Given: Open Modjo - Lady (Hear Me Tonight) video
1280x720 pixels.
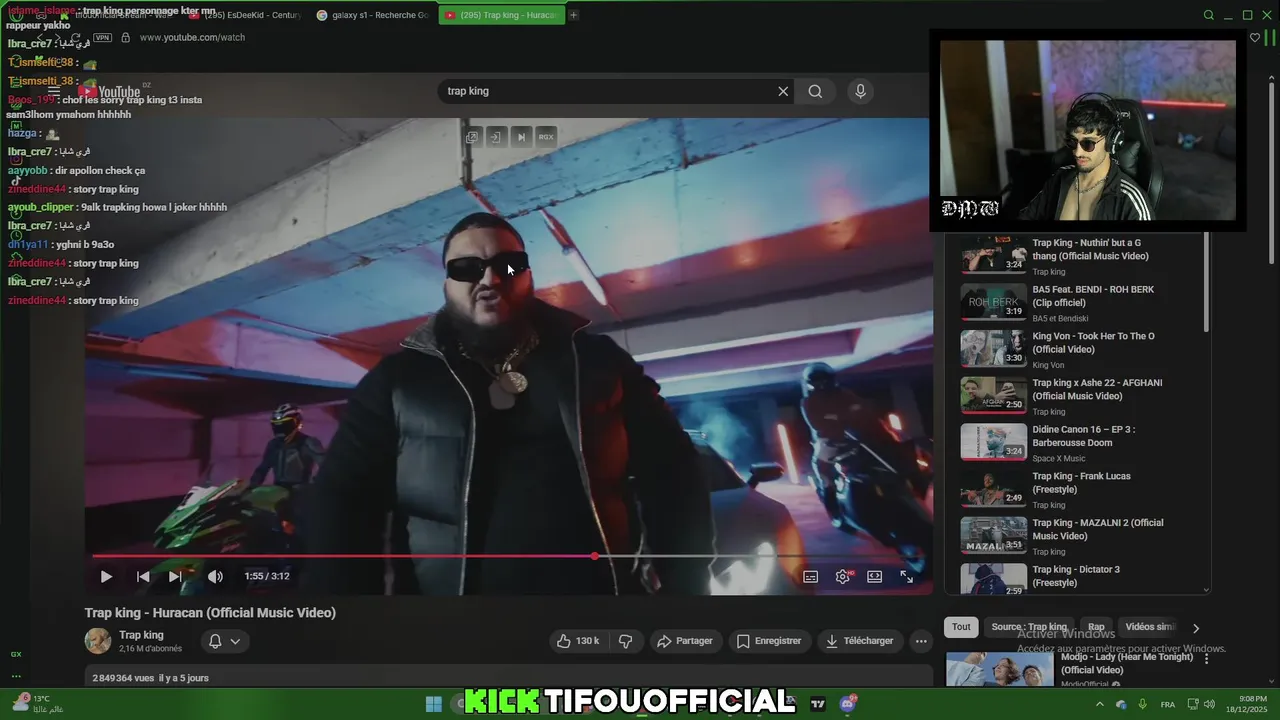Looking at the screenshot, I should pyautogui.click(x=1126, y=663).
